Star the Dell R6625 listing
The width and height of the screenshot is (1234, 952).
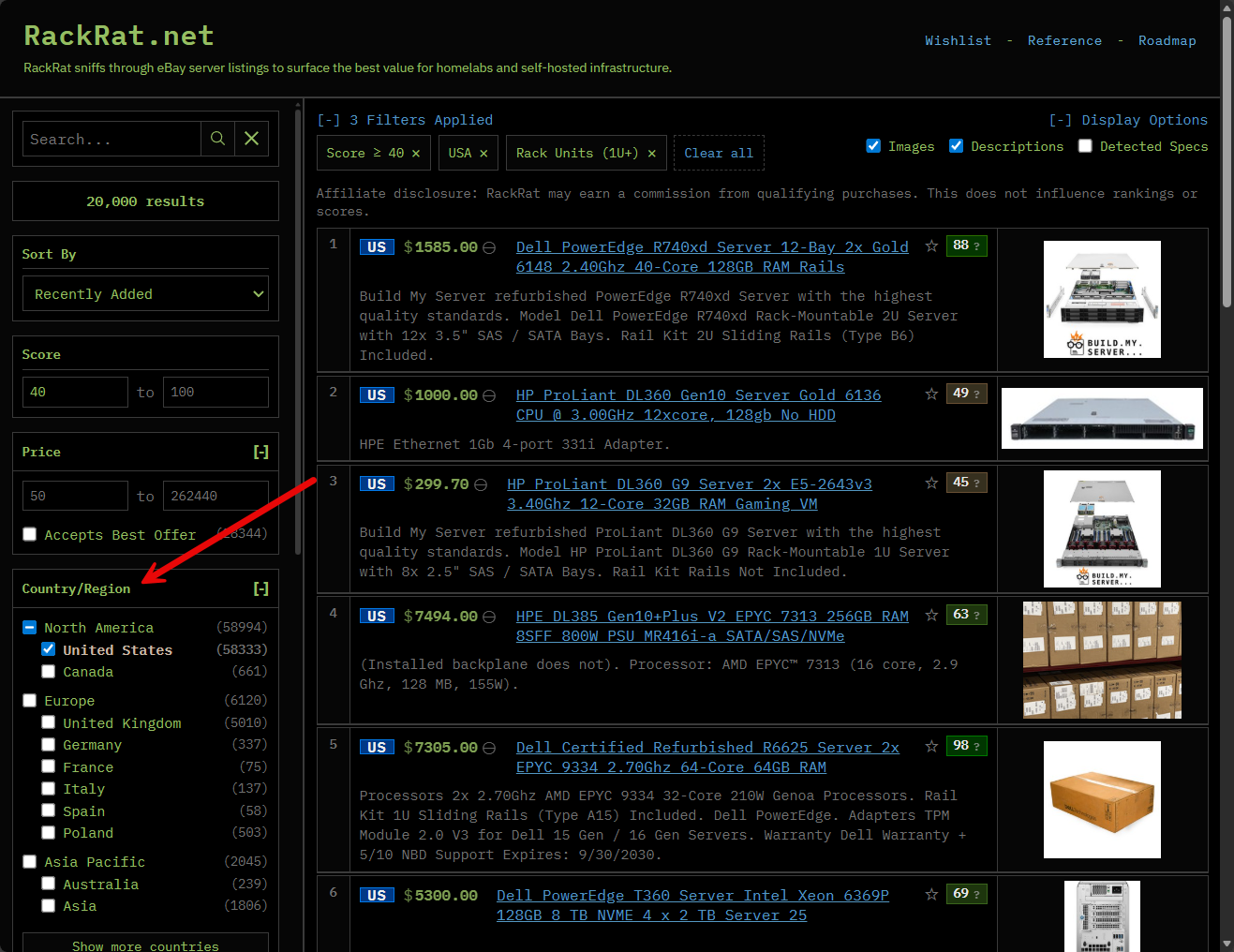pyautogui.click(x=931, y=746)
